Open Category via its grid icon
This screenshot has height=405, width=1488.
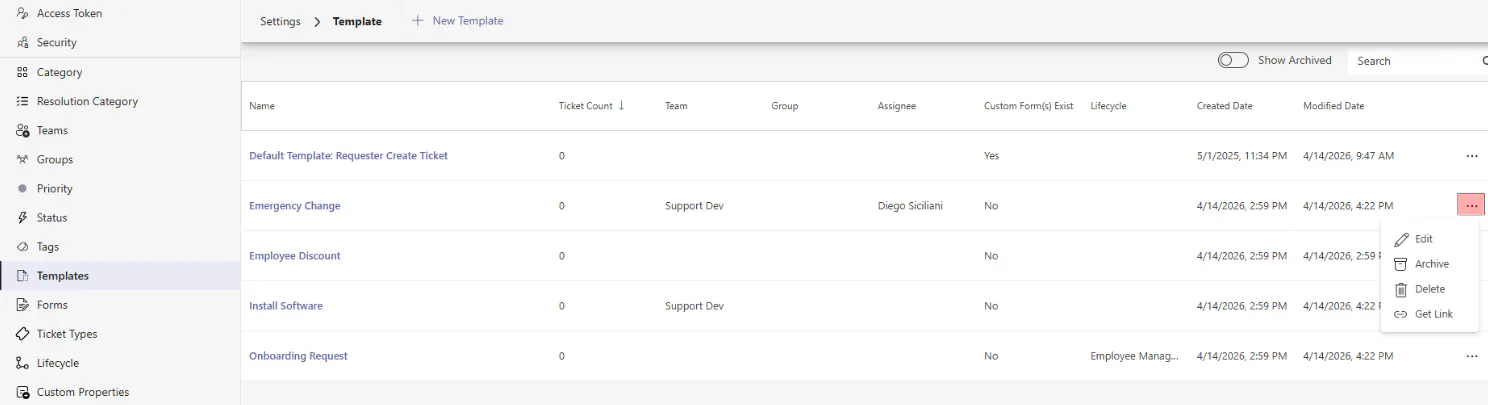pyautogui.click(x=22, y=72)
